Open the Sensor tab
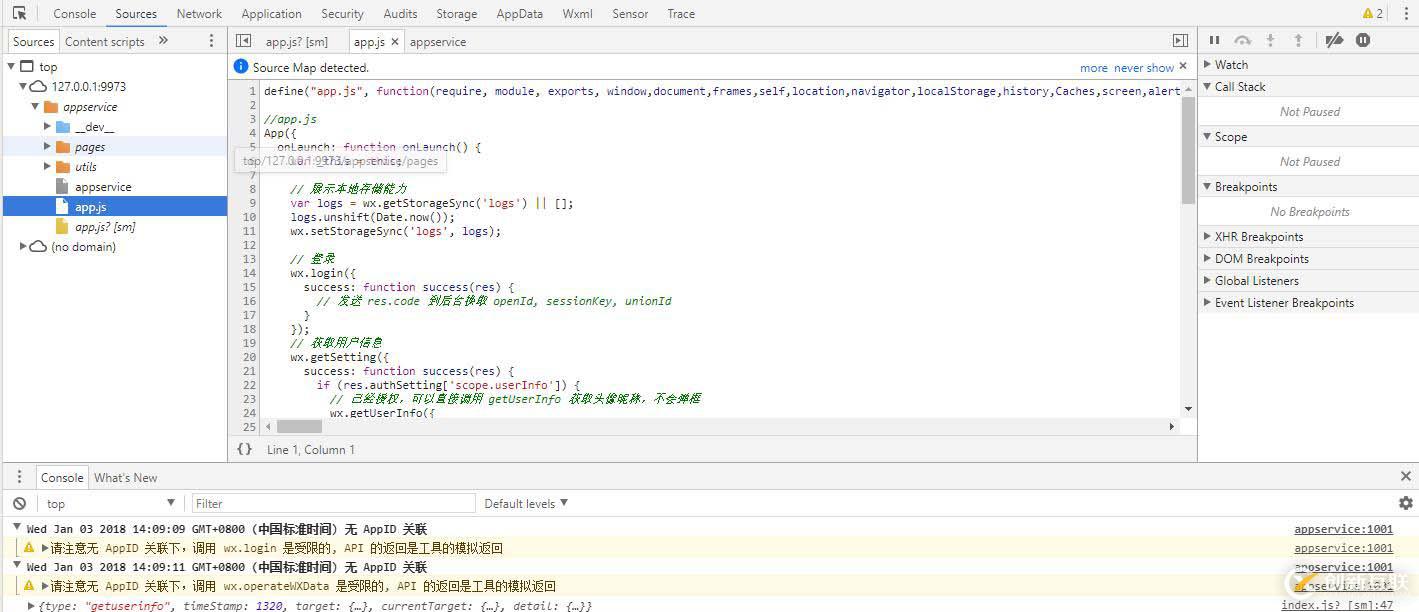 pyautogui.click(x=630, y=14)
